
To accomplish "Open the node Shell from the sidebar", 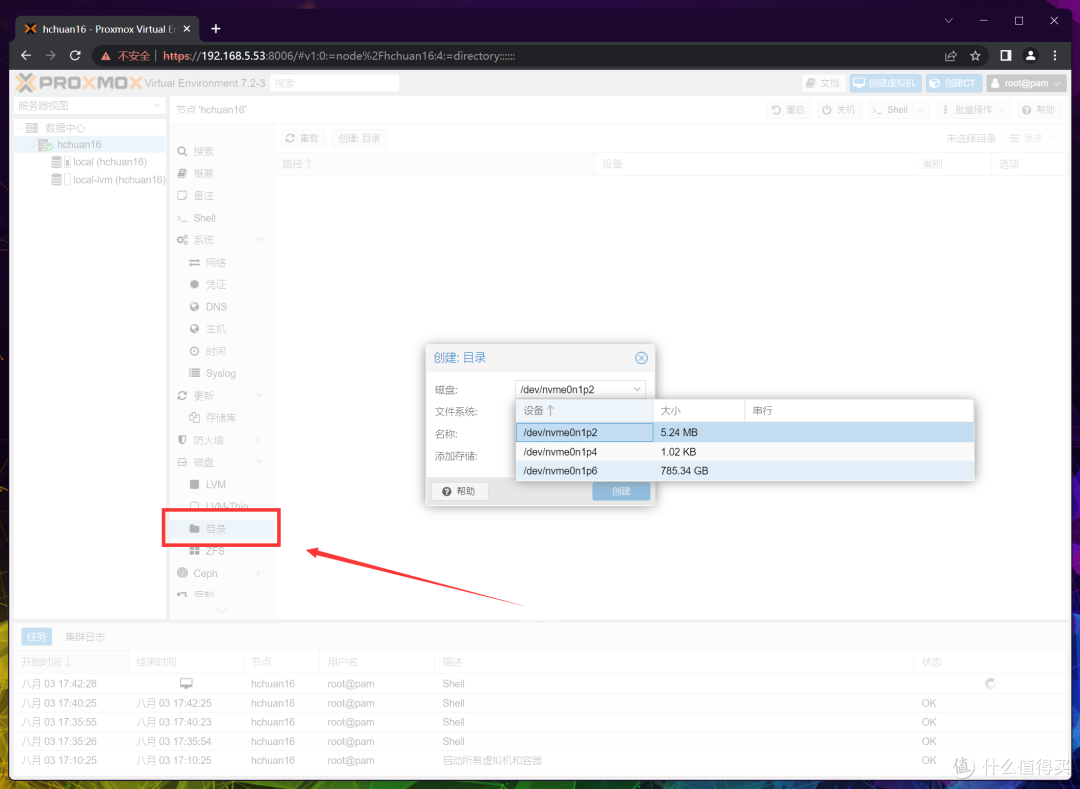I will (x=204, y=218).
